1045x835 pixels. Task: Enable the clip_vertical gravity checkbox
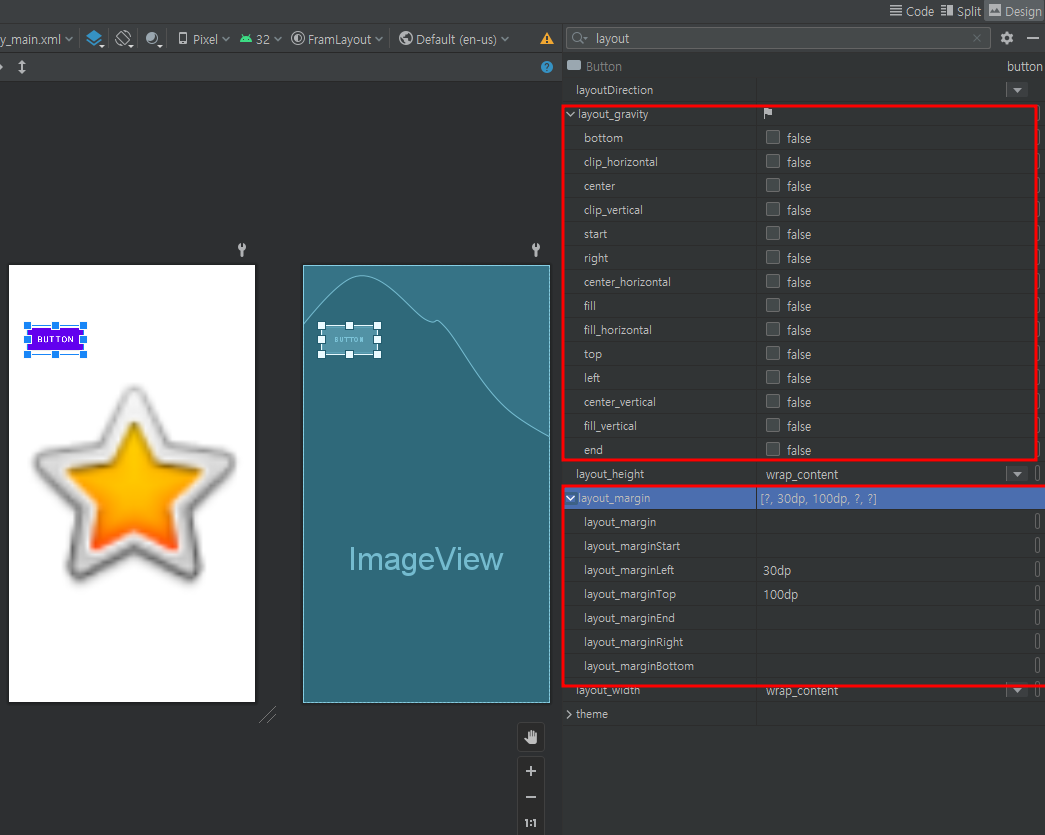772,209
